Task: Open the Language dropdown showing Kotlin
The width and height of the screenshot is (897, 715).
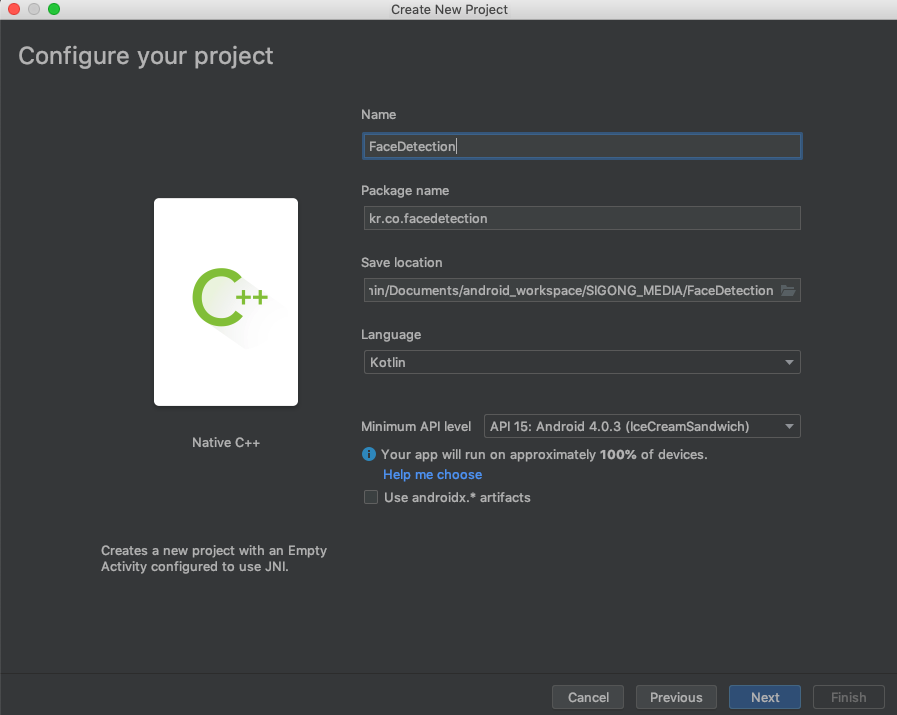Action: tap(582, 362)
